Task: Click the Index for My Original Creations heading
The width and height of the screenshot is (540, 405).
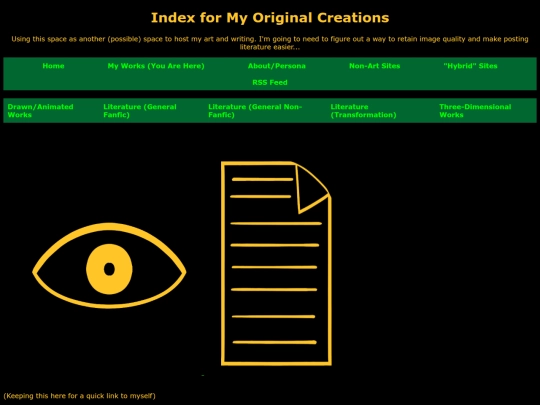Action: click(x=270, y=18)
